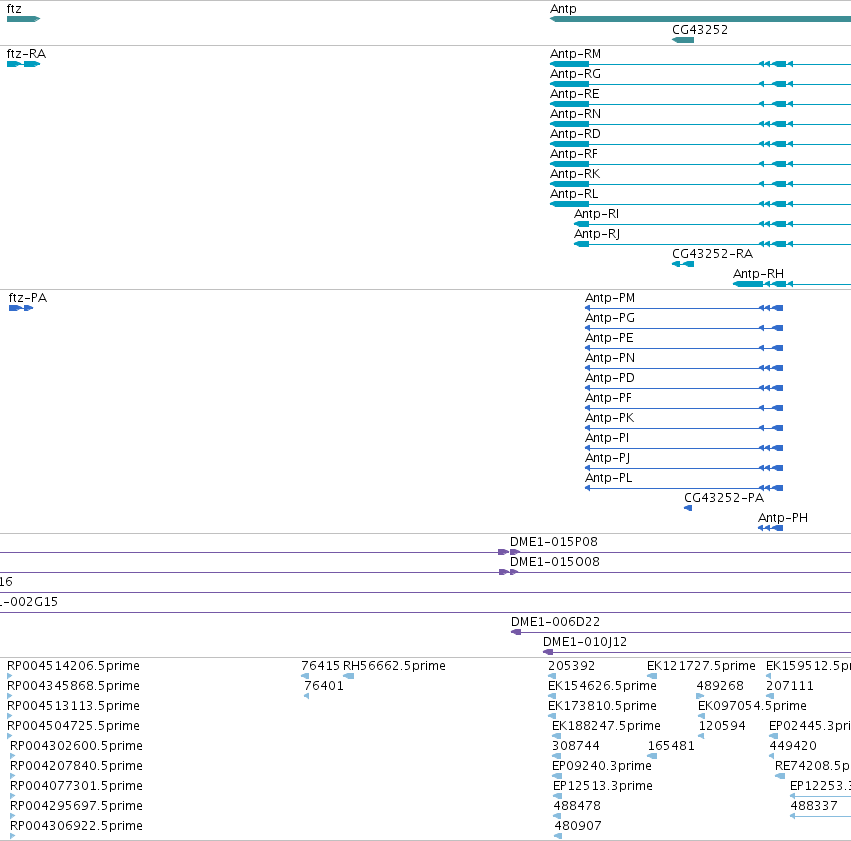Click feature 76401 label
851x841 pixels.
pyautogui.click(x=323, y=686)
